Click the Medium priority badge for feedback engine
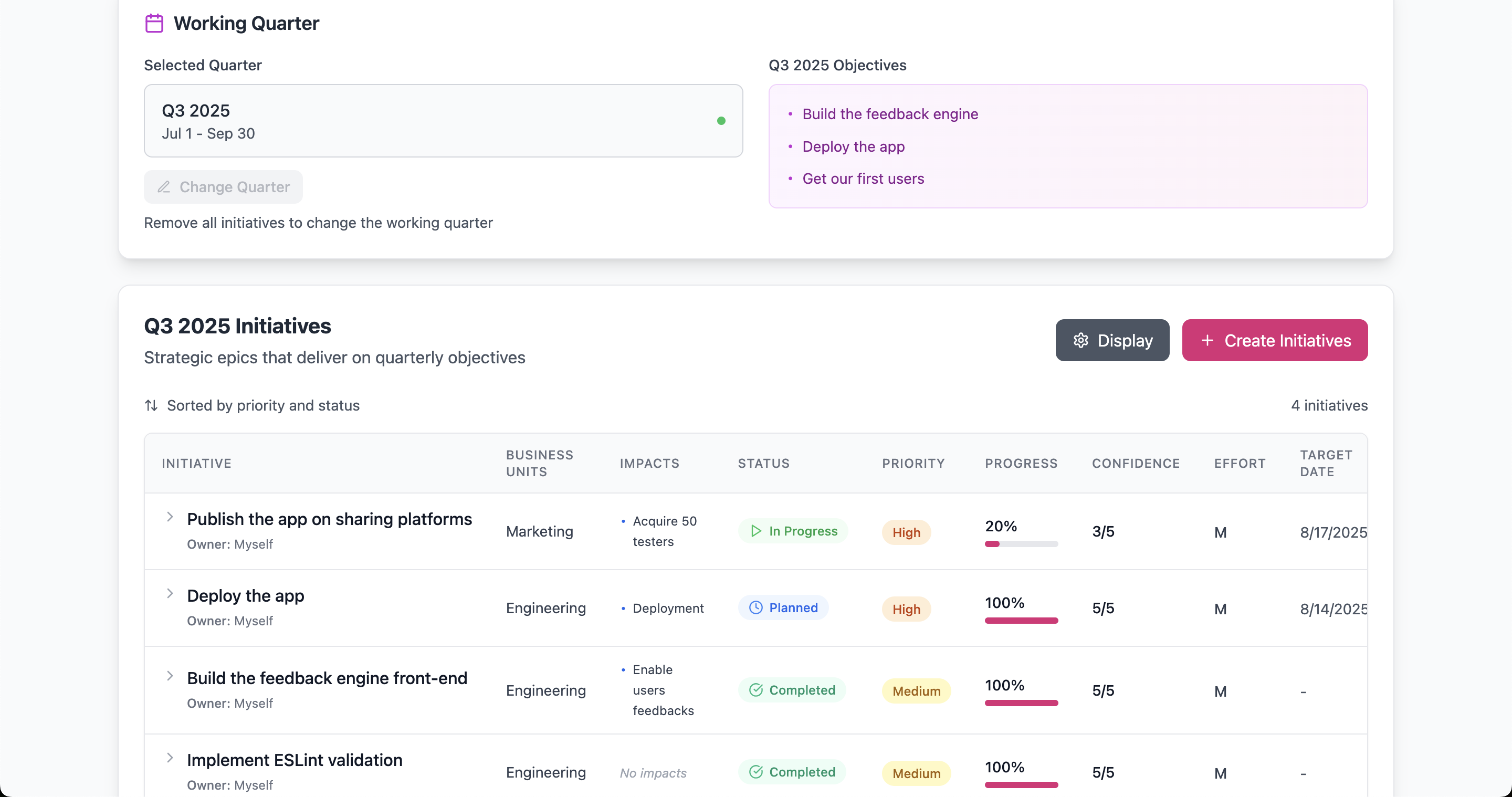 click(x=916, y=691)
